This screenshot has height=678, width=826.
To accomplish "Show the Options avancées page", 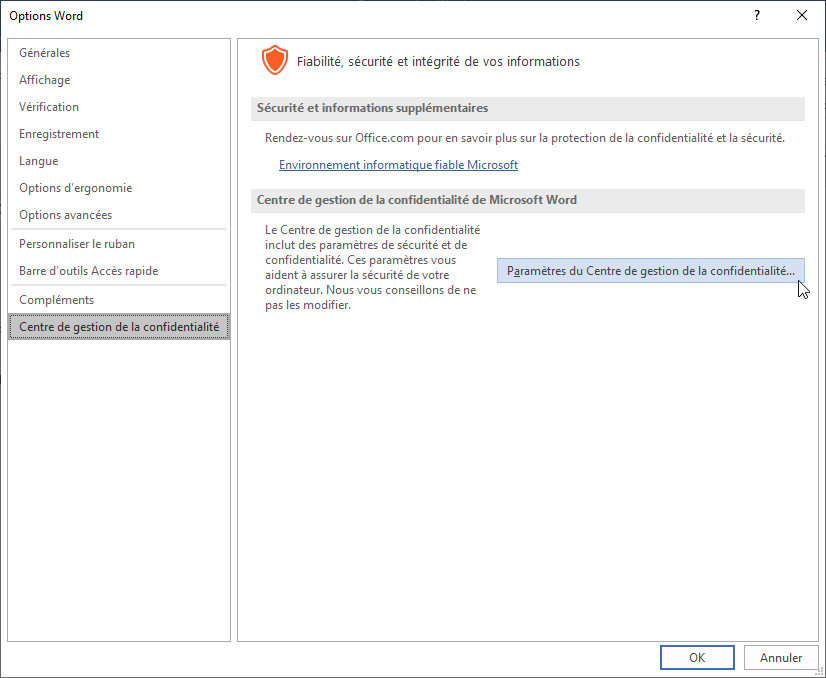I will (66, 215).
